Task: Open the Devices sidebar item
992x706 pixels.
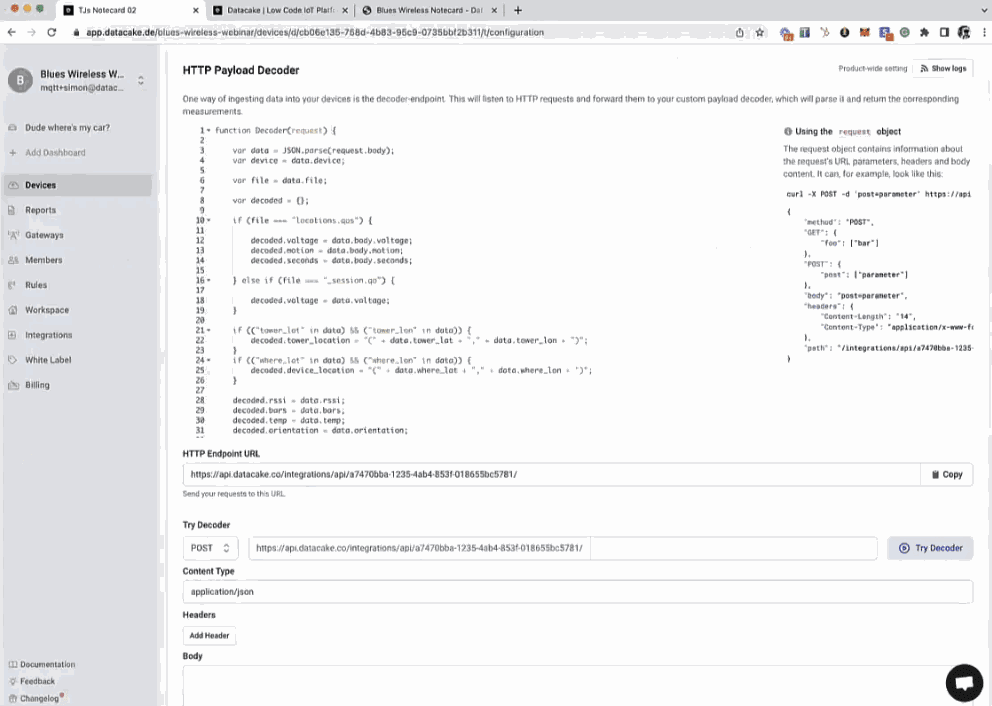Action: point(77,185)
